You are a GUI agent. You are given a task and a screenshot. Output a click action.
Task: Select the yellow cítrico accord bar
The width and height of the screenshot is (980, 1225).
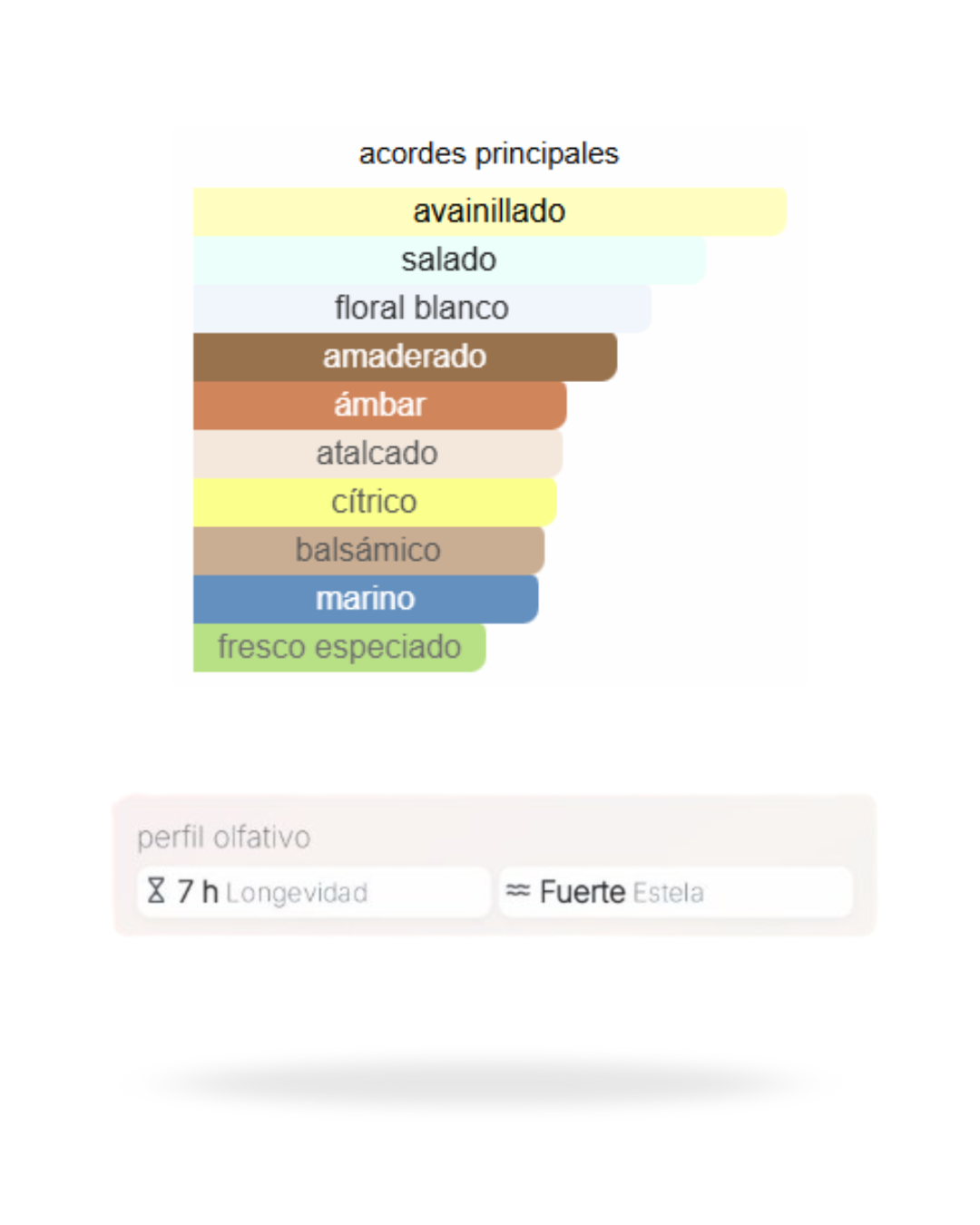pos(374,502)
